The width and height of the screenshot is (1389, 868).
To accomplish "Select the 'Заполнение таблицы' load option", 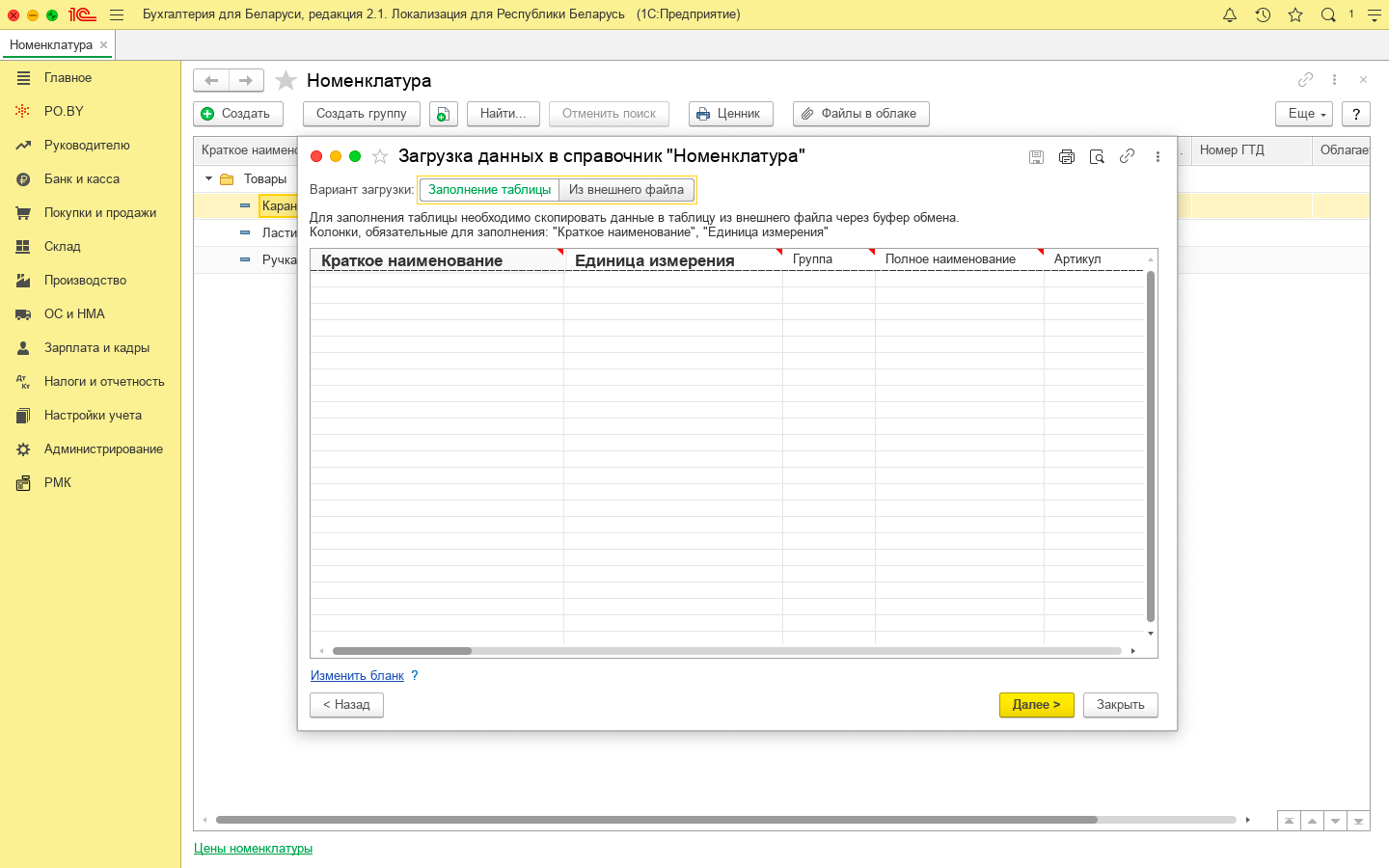I will (489, 190).
